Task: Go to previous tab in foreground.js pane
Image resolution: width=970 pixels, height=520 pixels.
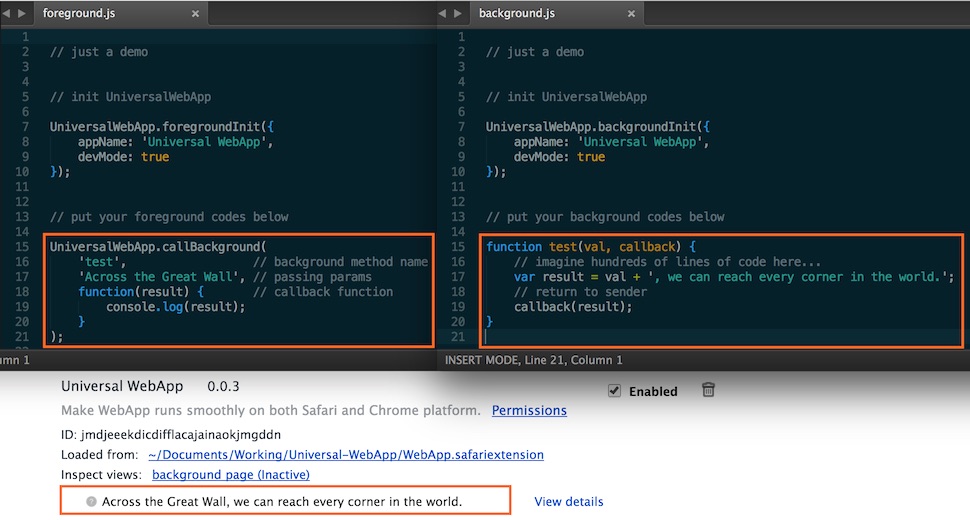Action: pyautogui.click(x=7, y=13)
